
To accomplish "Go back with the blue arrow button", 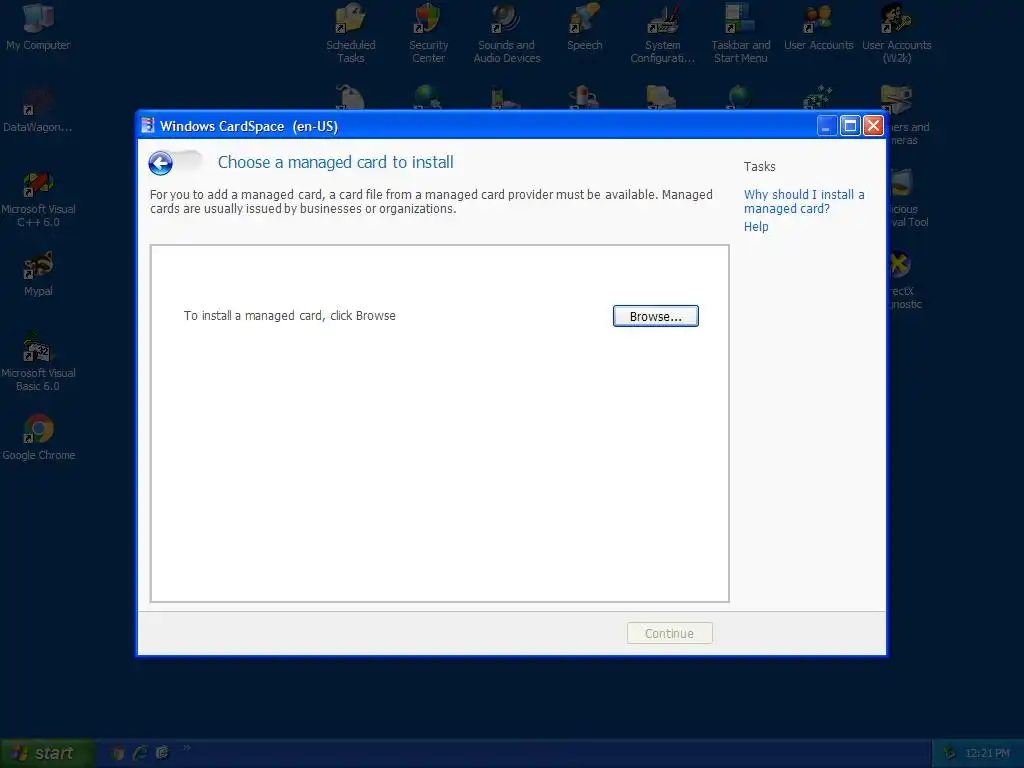I will (161, 163).
